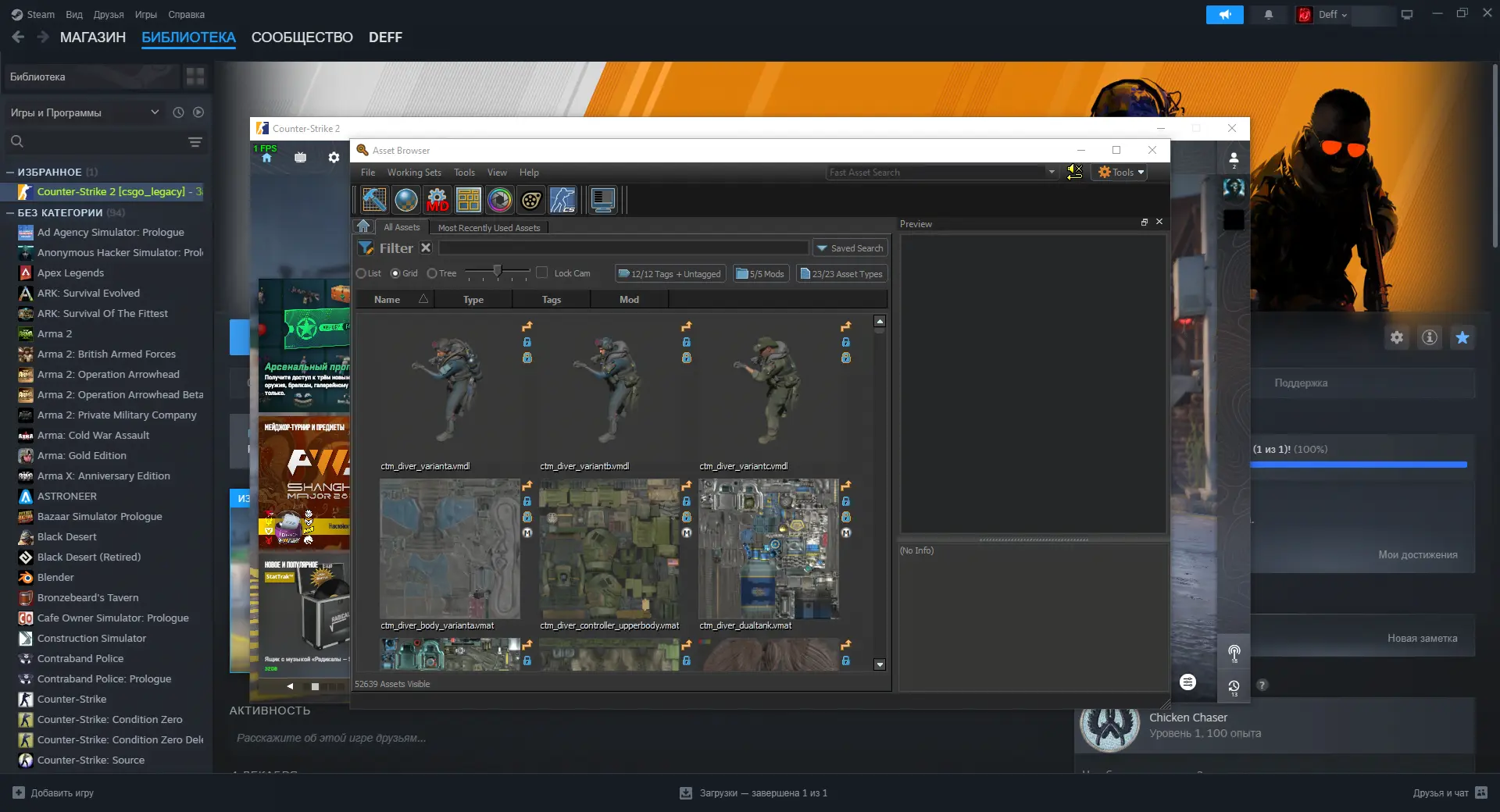
Task: Launch the Hammer editor from Asset Browser toolbar
Action: [x=374, y=201]
